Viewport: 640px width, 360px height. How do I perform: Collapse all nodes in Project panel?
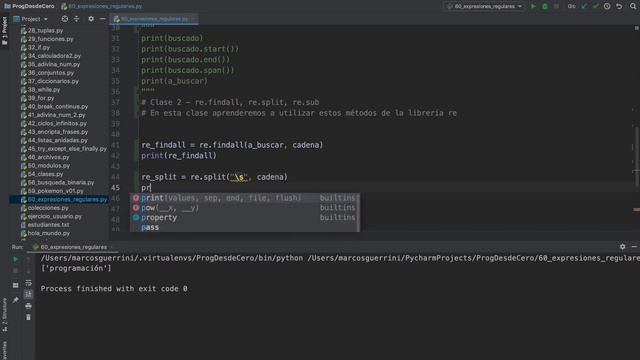[76, 19]
